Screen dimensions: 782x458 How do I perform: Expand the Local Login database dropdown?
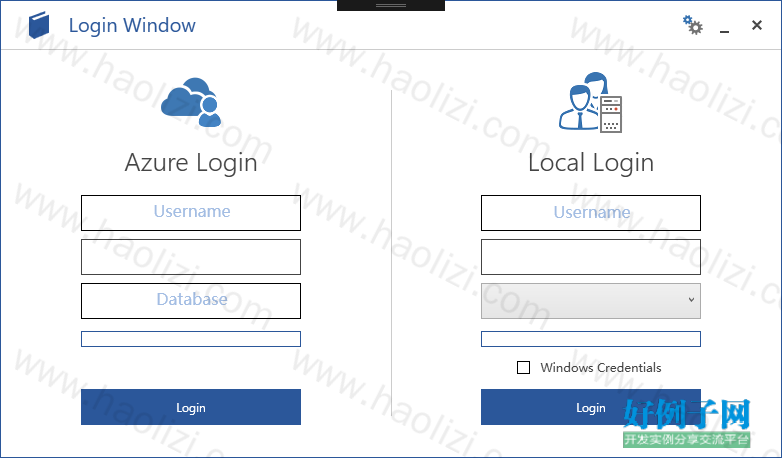coord(591,301)
